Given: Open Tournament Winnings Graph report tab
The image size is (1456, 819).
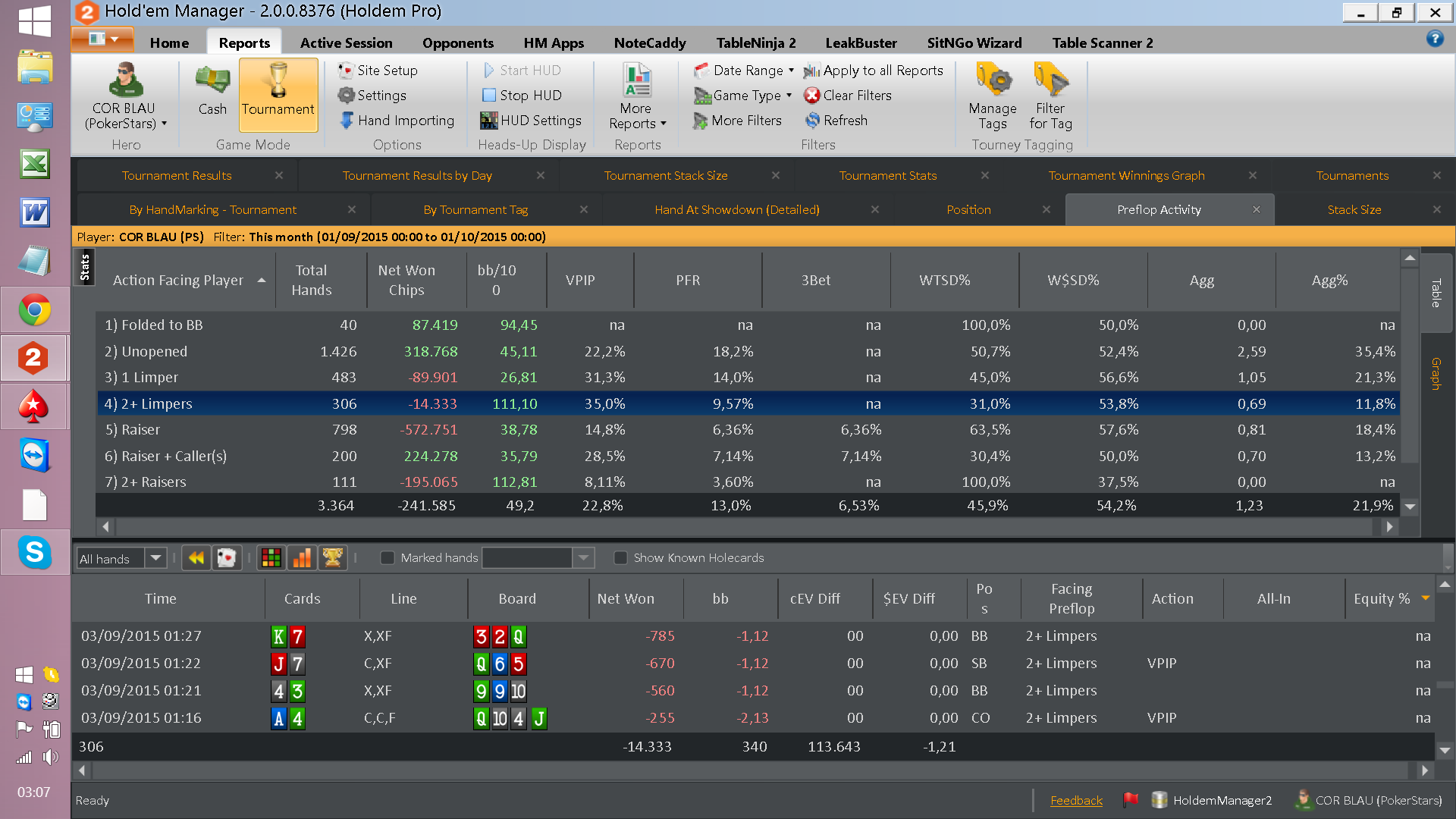Looking at the screenshot, I should pyautogui.click(x=1126, y=176).
